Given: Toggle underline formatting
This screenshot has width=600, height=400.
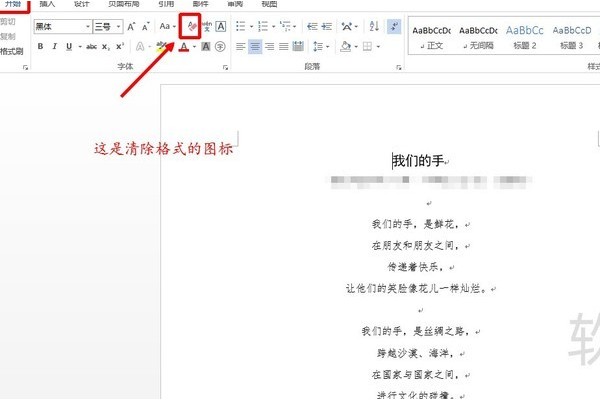Looking at the screenshot, I should pyautogui.click(x=69, y=47).
